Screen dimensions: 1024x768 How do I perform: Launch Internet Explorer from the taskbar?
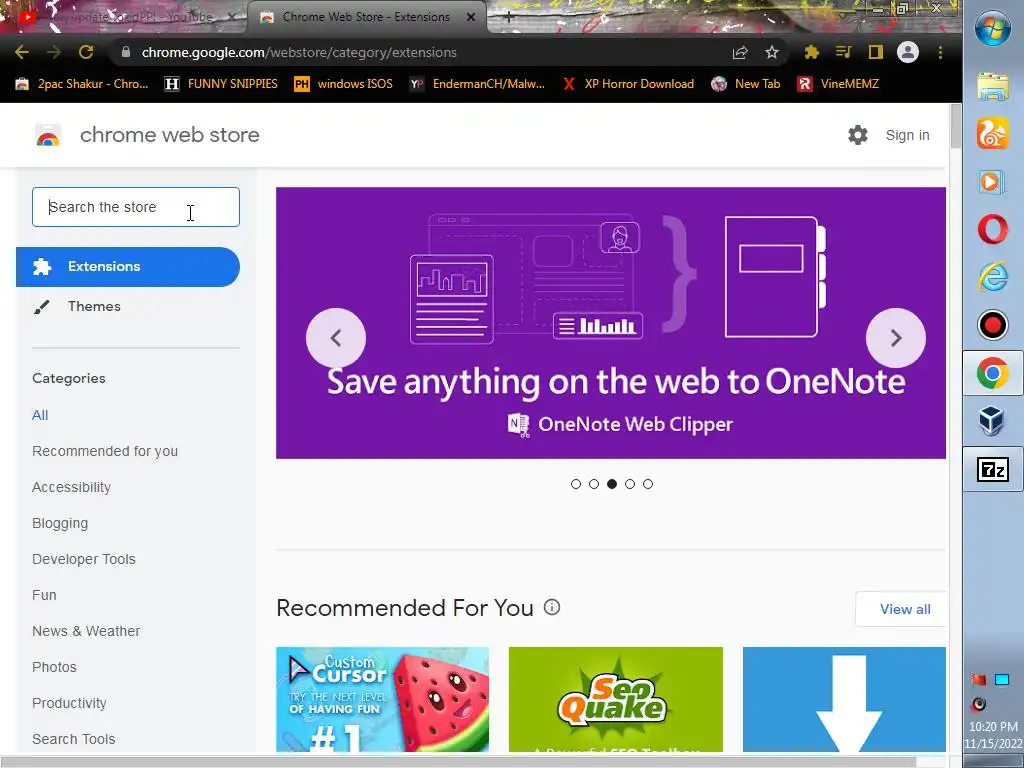pos(993,277)
